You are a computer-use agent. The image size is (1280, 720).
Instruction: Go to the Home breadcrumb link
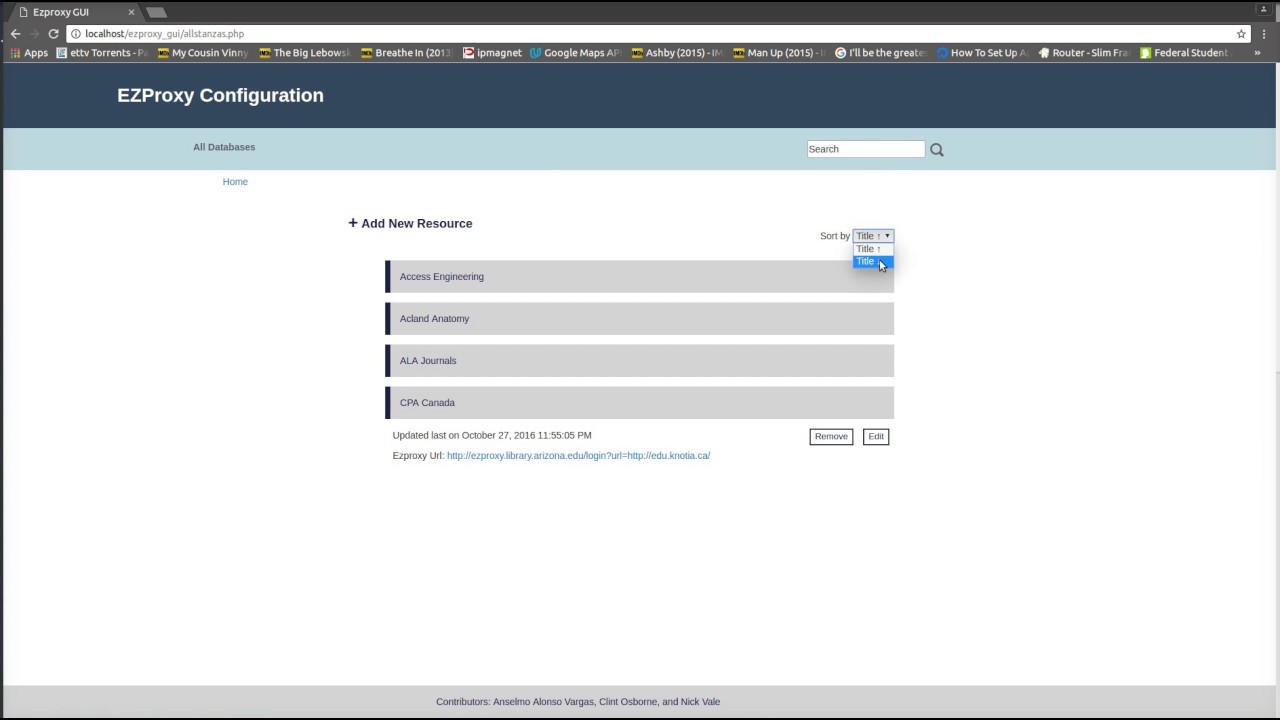(235, 182)
